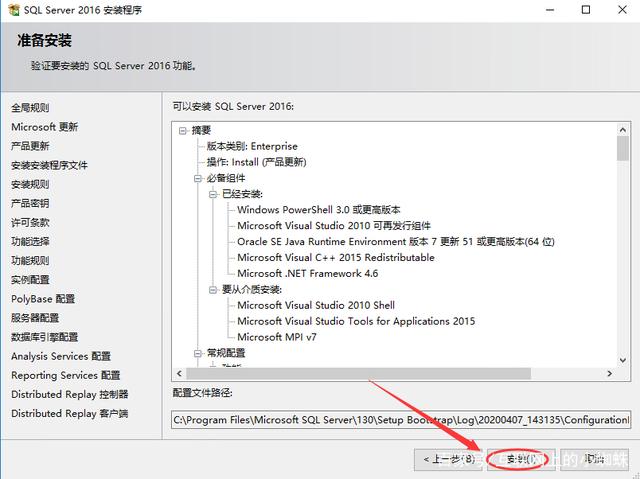Click the SQL Server setup title icon
The image size is (640, 479).
click(x=13, y=10)
